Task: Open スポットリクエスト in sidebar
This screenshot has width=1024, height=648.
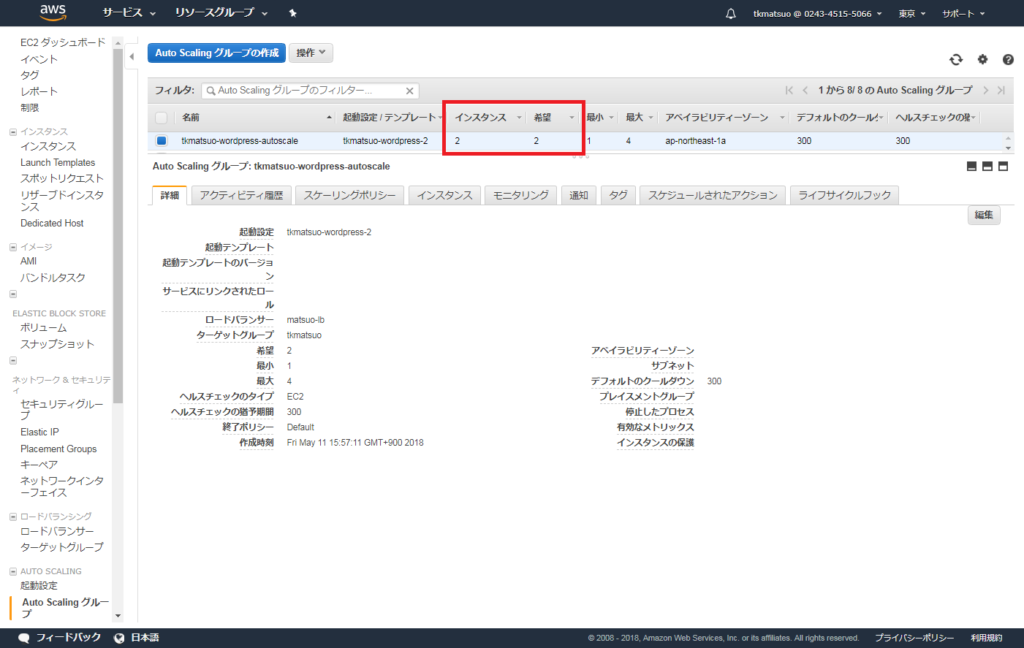Action: (x=62, y=178)
